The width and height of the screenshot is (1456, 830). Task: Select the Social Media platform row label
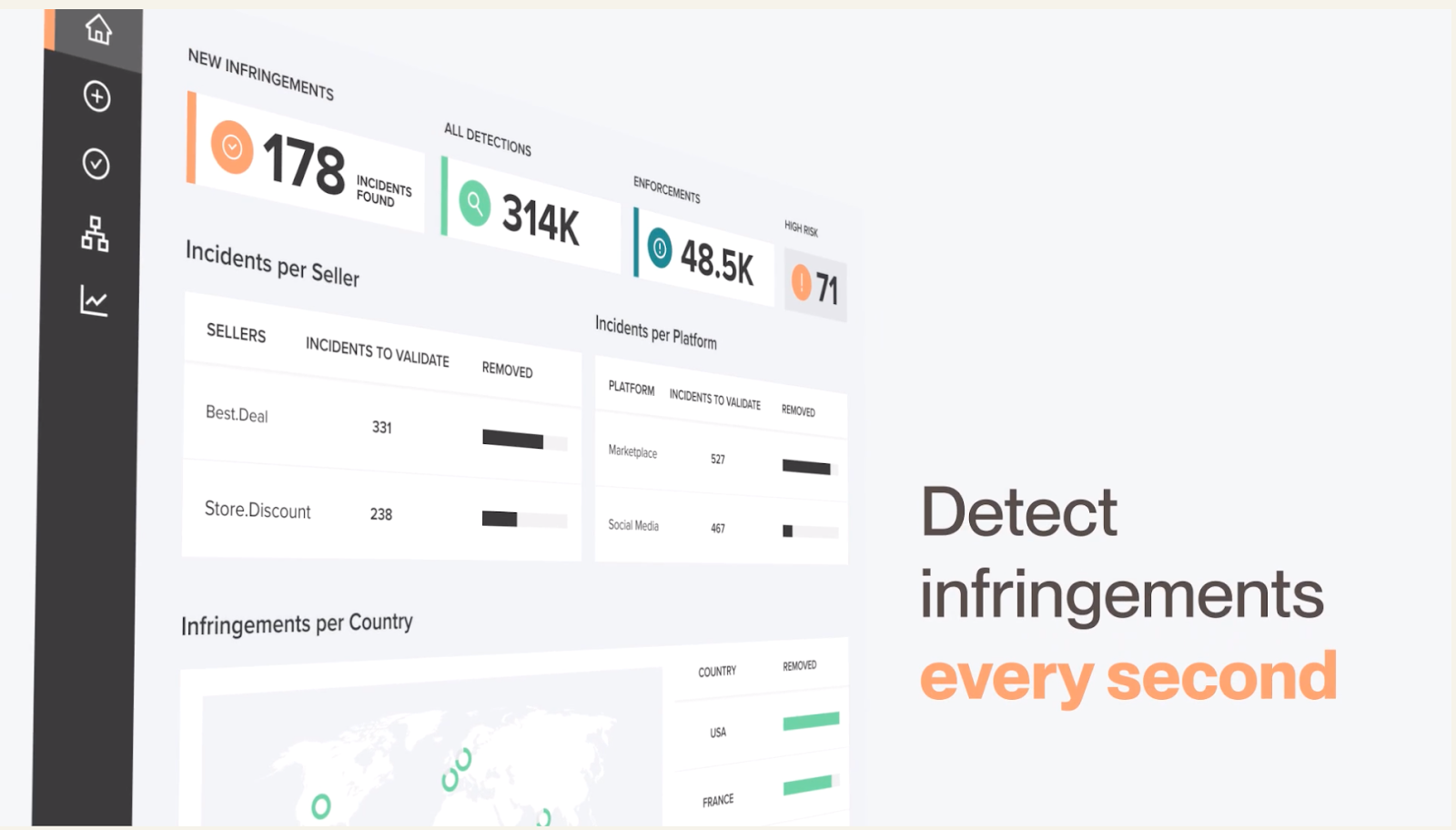[633, 525]
